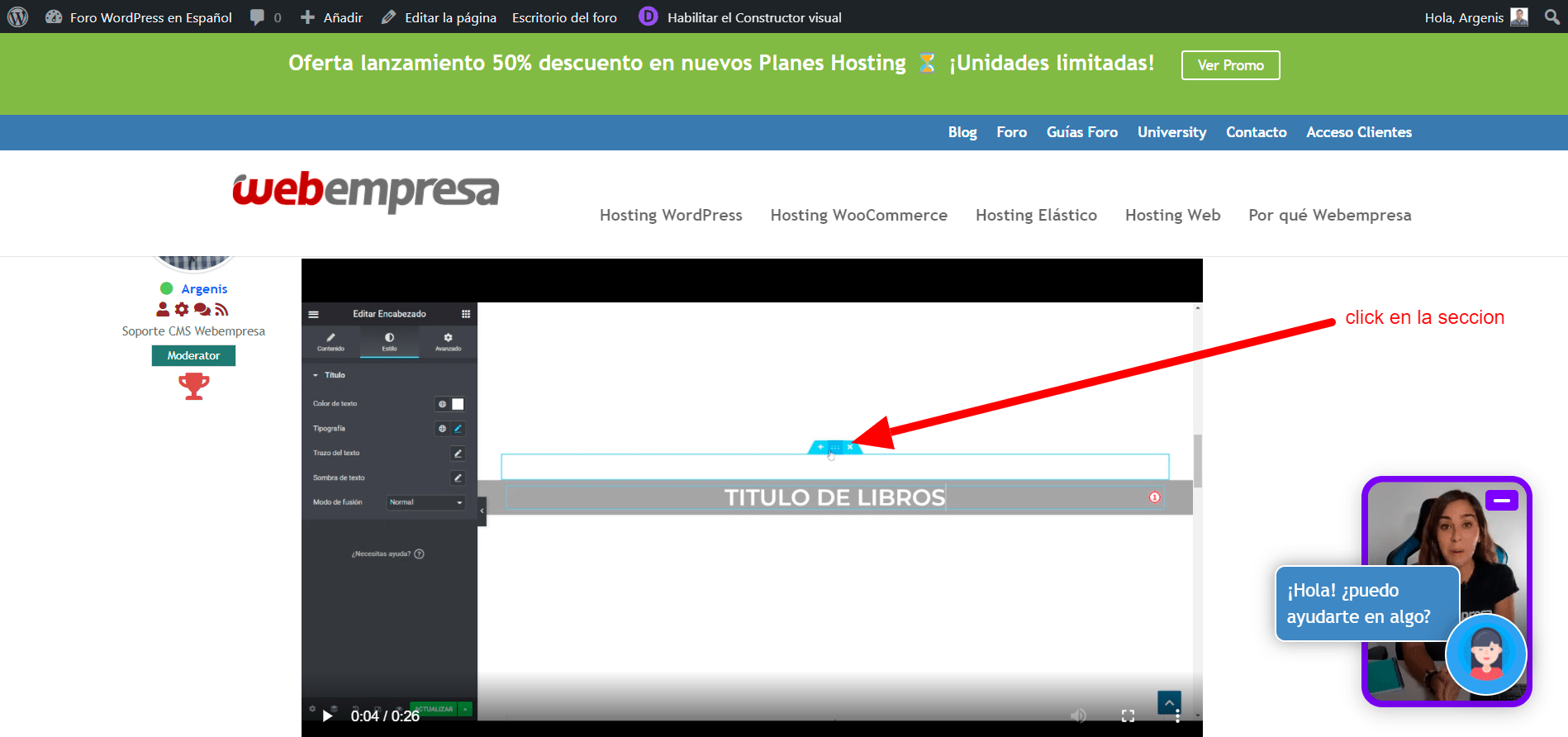
Task: Click the green Actualizar button
Action: 435,709
